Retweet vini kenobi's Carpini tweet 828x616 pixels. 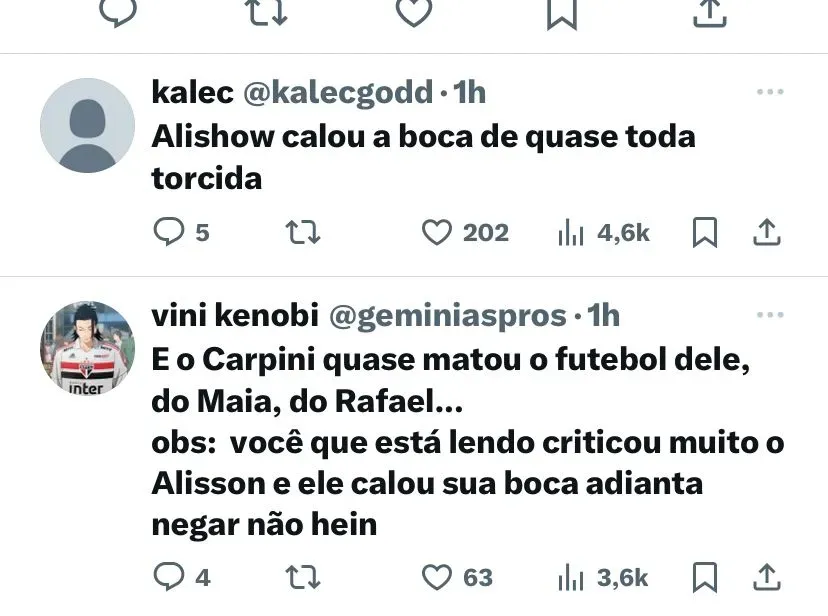pyautogui.click(x=303, y=577)
